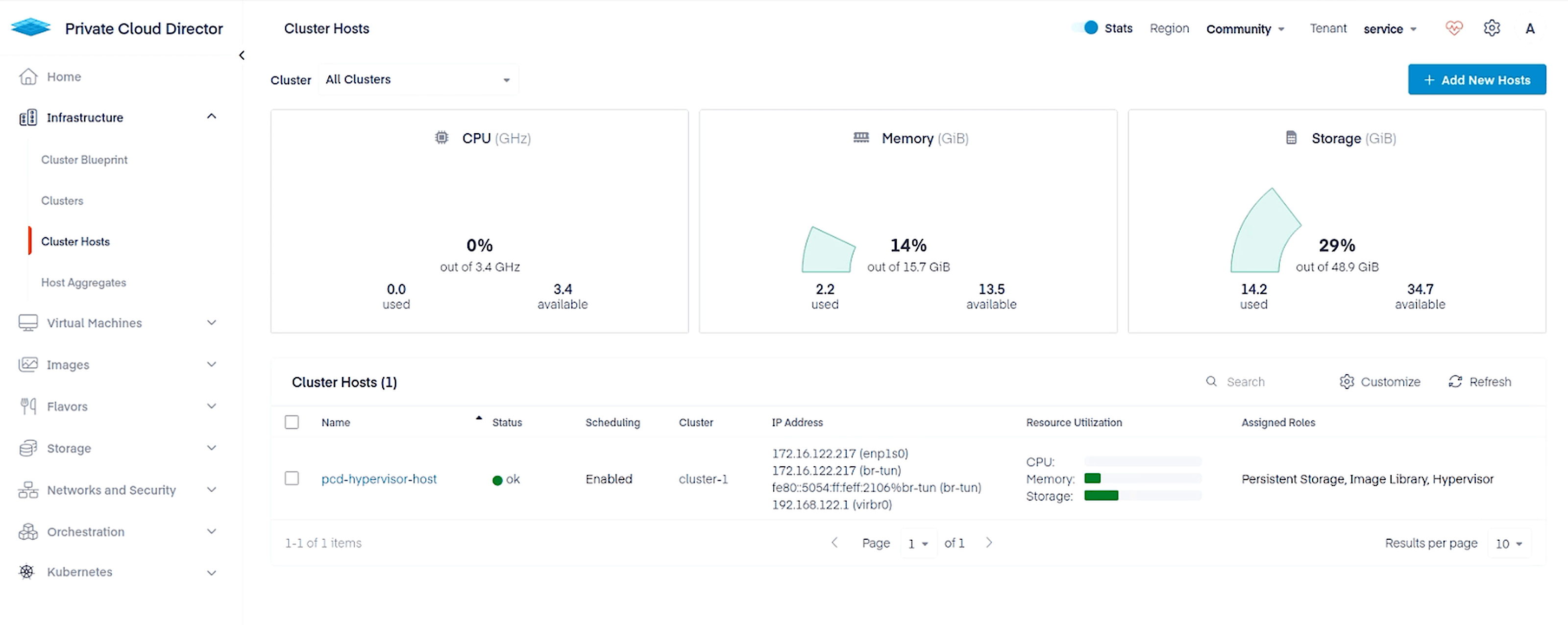Select the pcd-hypervisor-host row checkbox

coord(292,479)
